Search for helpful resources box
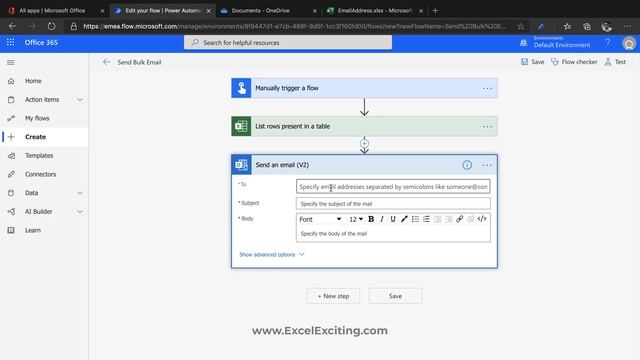Screen dimensions: 640x360 pyautogui.click(x=288, y=42)
